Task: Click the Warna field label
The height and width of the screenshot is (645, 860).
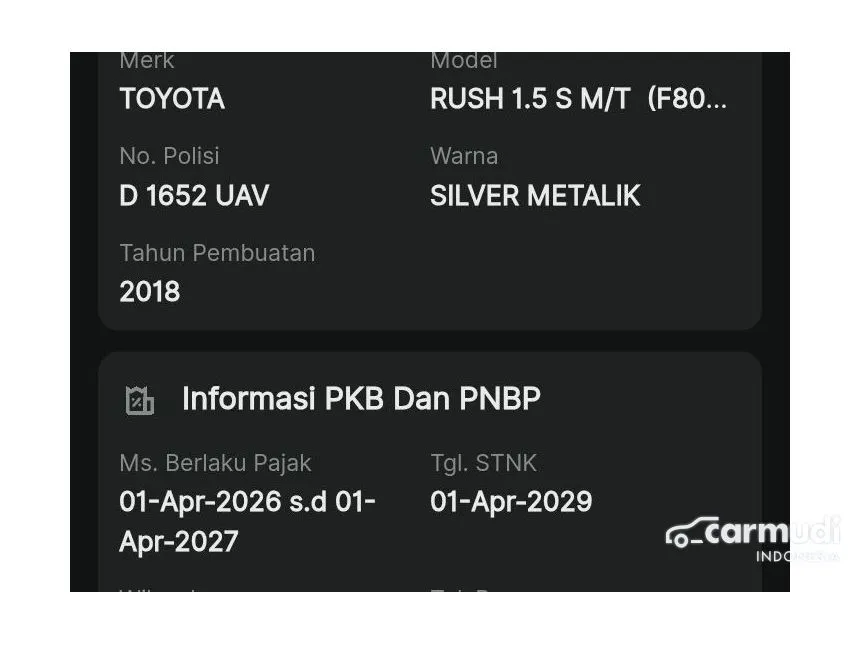Action: click(x=464, y=156)
